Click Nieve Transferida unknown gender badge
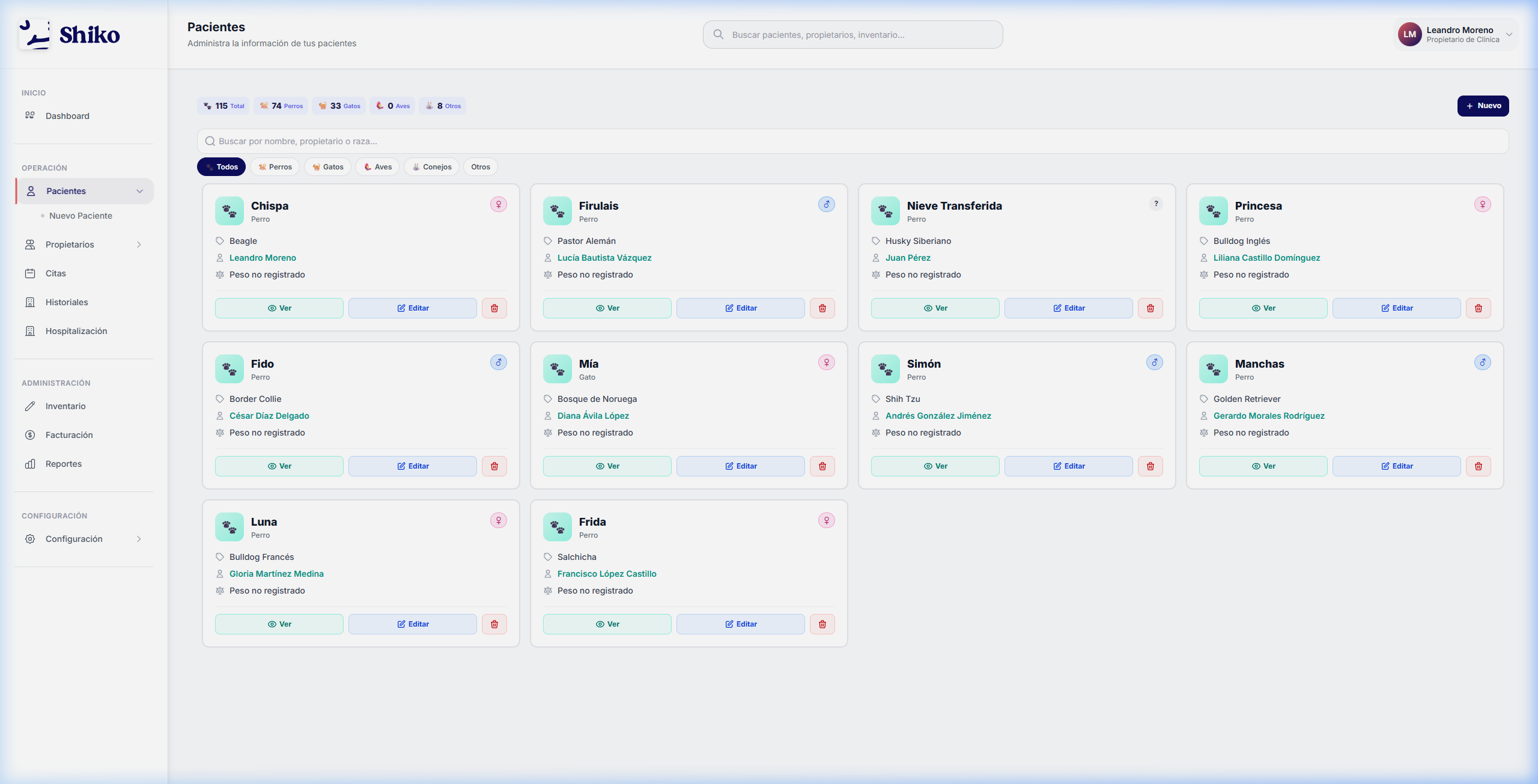The height and width of the screenshot is (784, 1538). (1155, 204)
